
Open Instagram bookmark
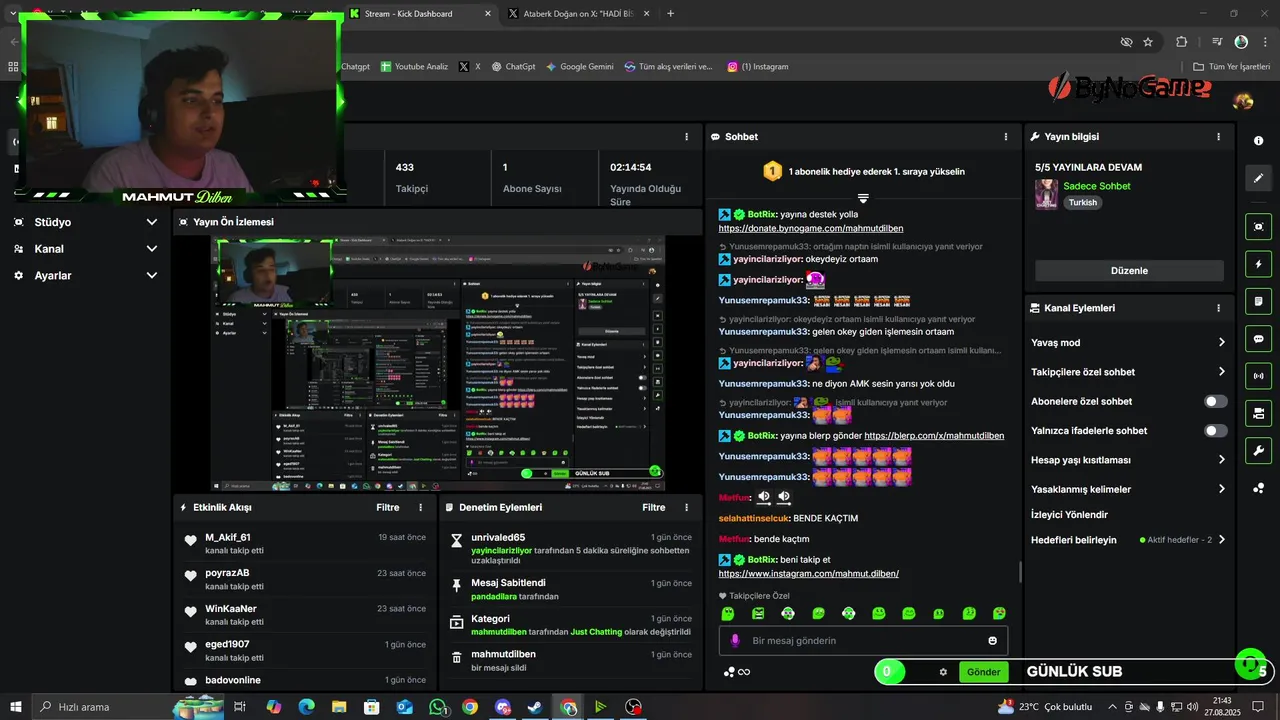[758, 67]
